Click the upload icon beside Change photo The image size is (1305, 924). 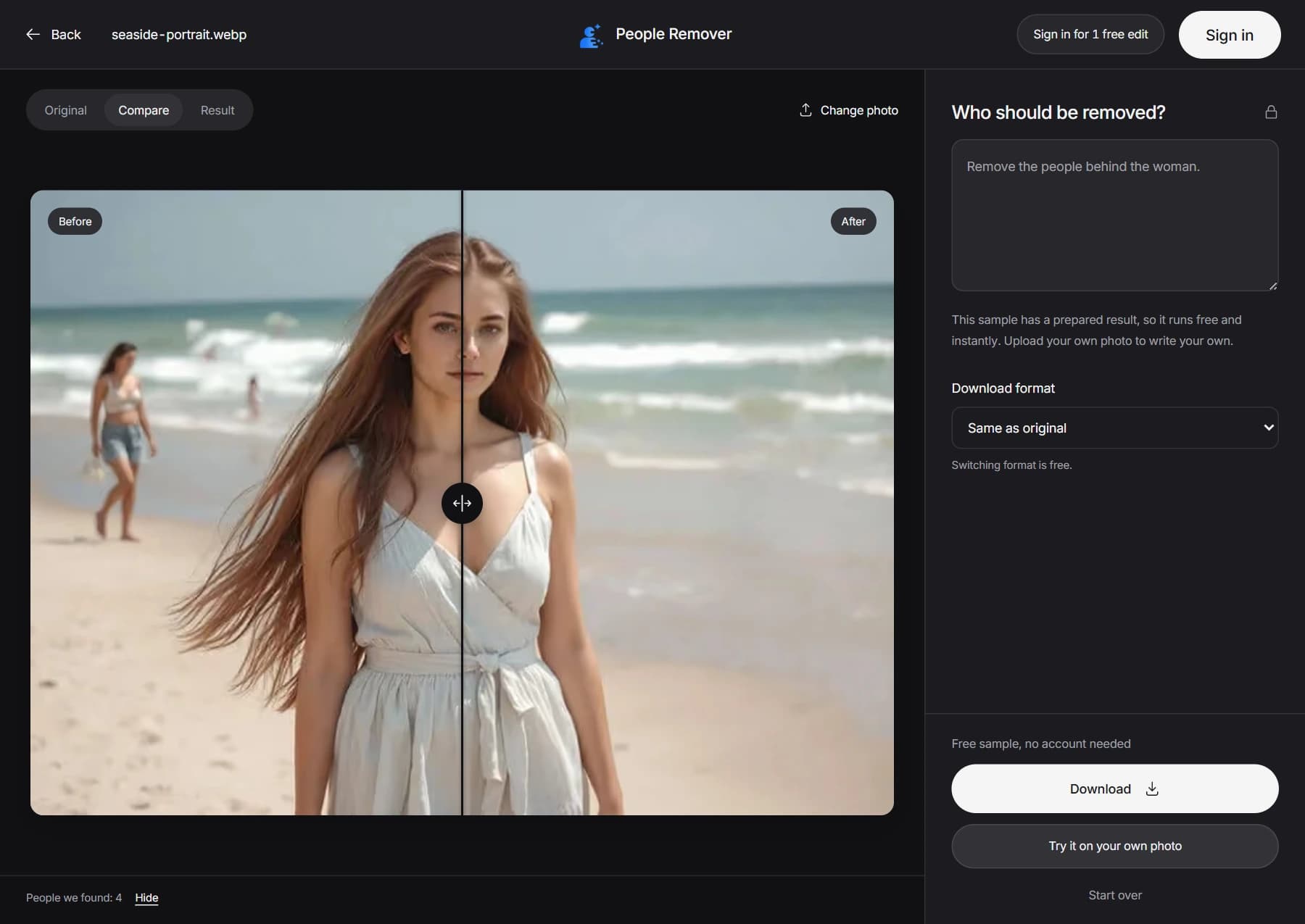point(805,109)
